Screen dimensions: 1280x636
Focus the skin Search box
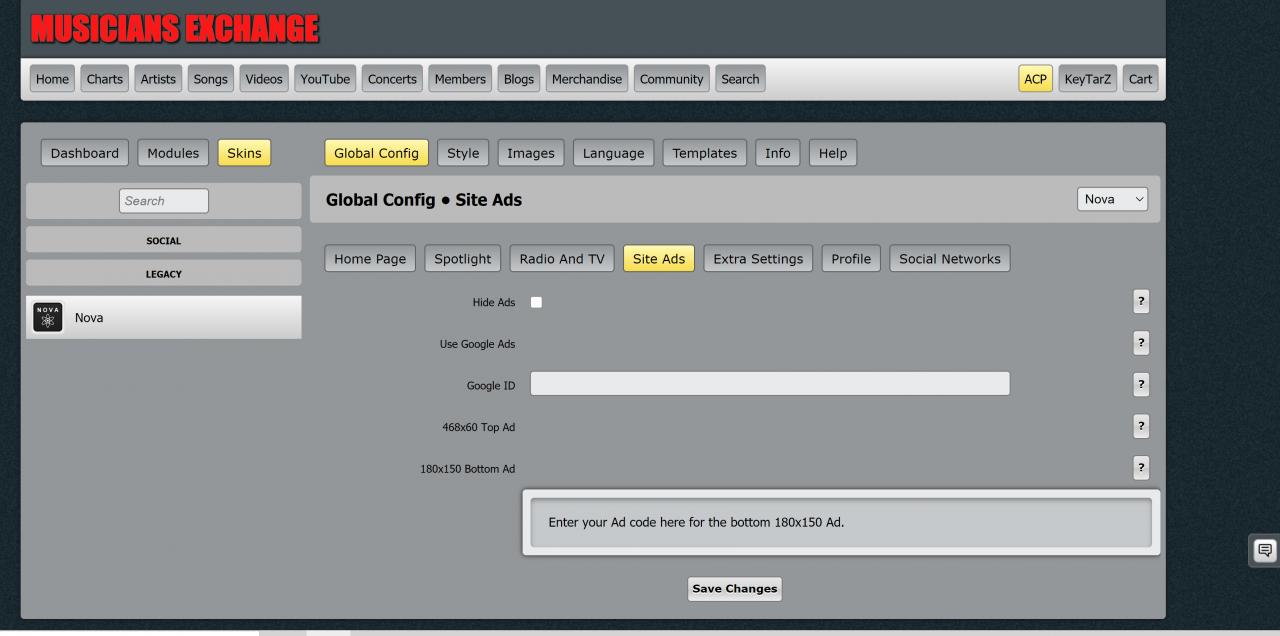coord(163,201)
